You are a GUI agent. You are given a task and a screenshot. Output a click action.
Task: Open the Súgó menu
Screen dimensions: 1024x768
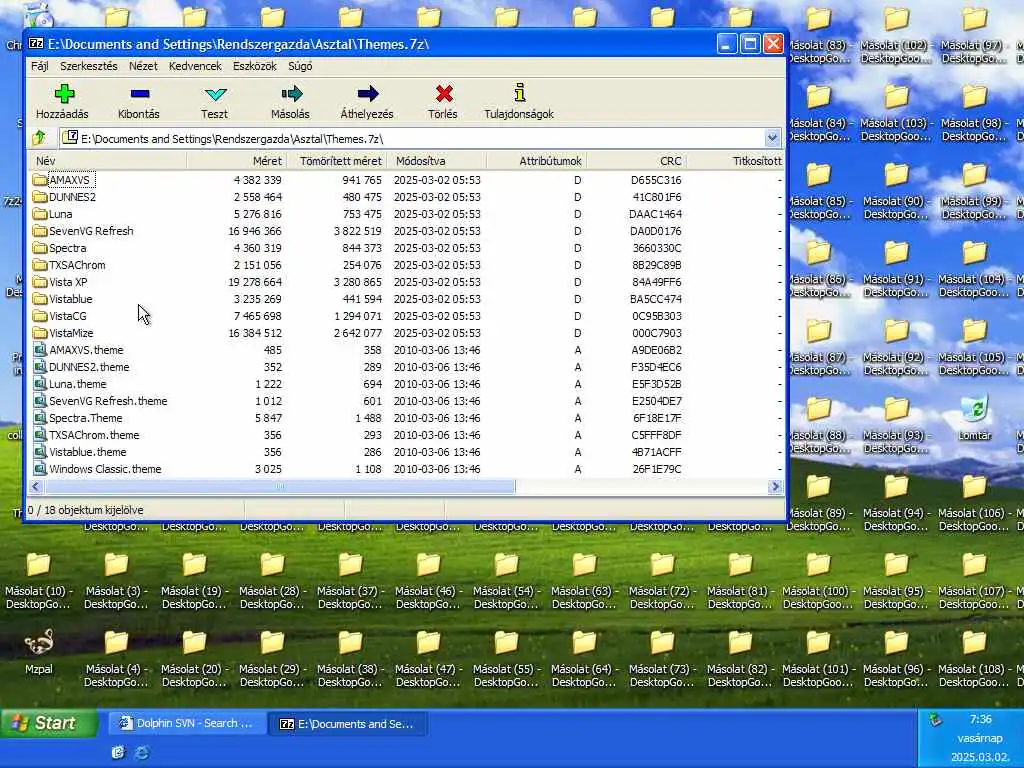pyautogui.click(x=300, y=66)
